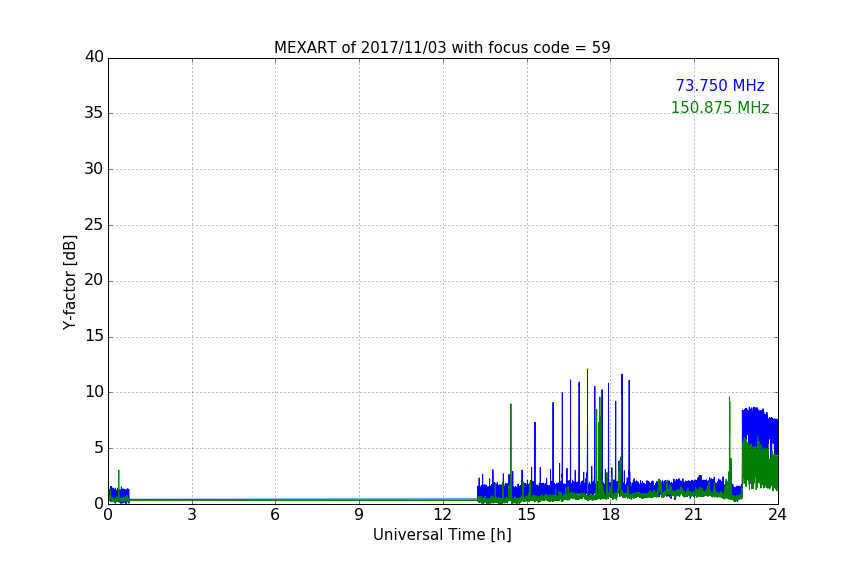The width and height of the screenshot is (864, 576).
Task: Click the y-axis tick label '15'
Action: pyautogui.click(x=94, y=336)
